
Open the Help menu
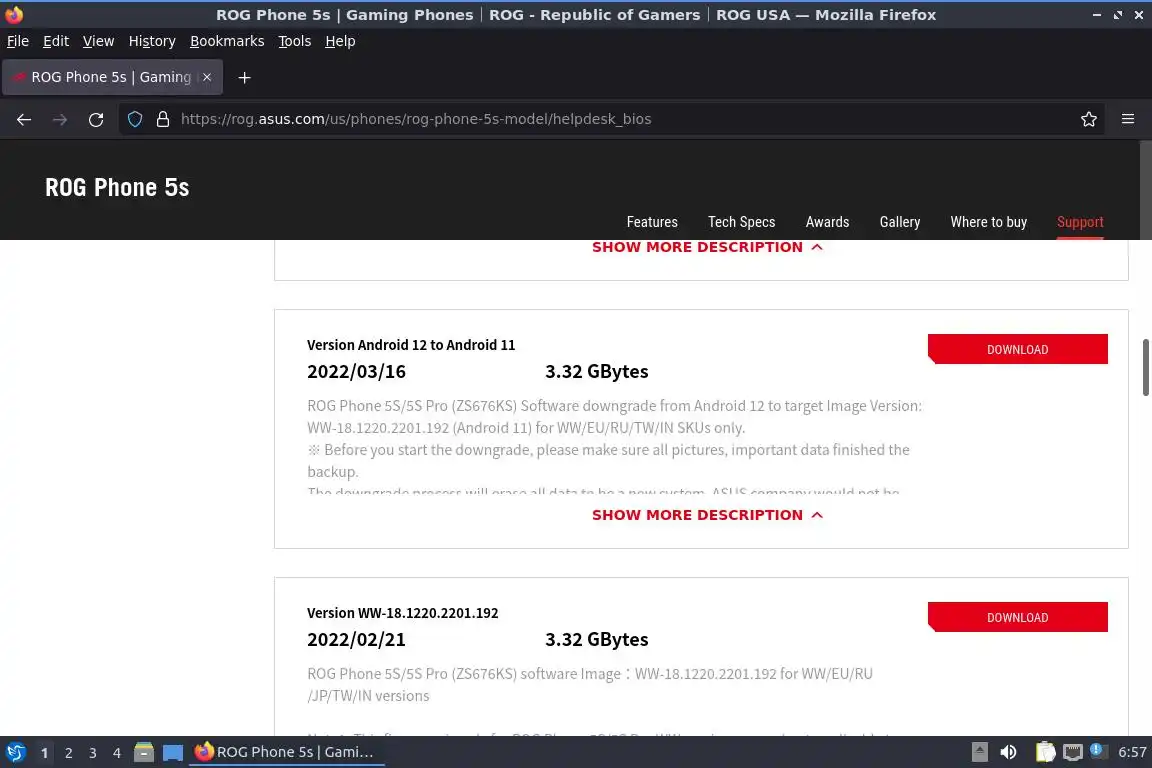tap(340, 41)
